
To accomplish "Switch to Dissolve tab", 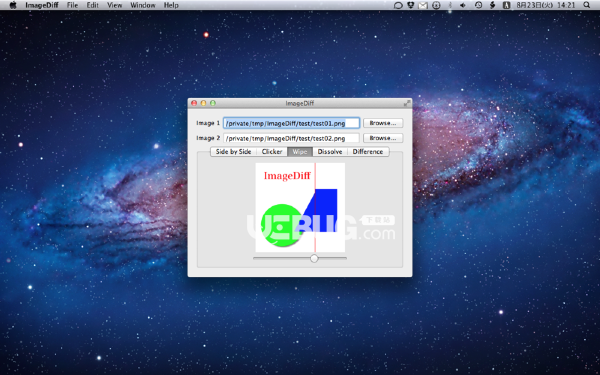I will tap(330, 152).
